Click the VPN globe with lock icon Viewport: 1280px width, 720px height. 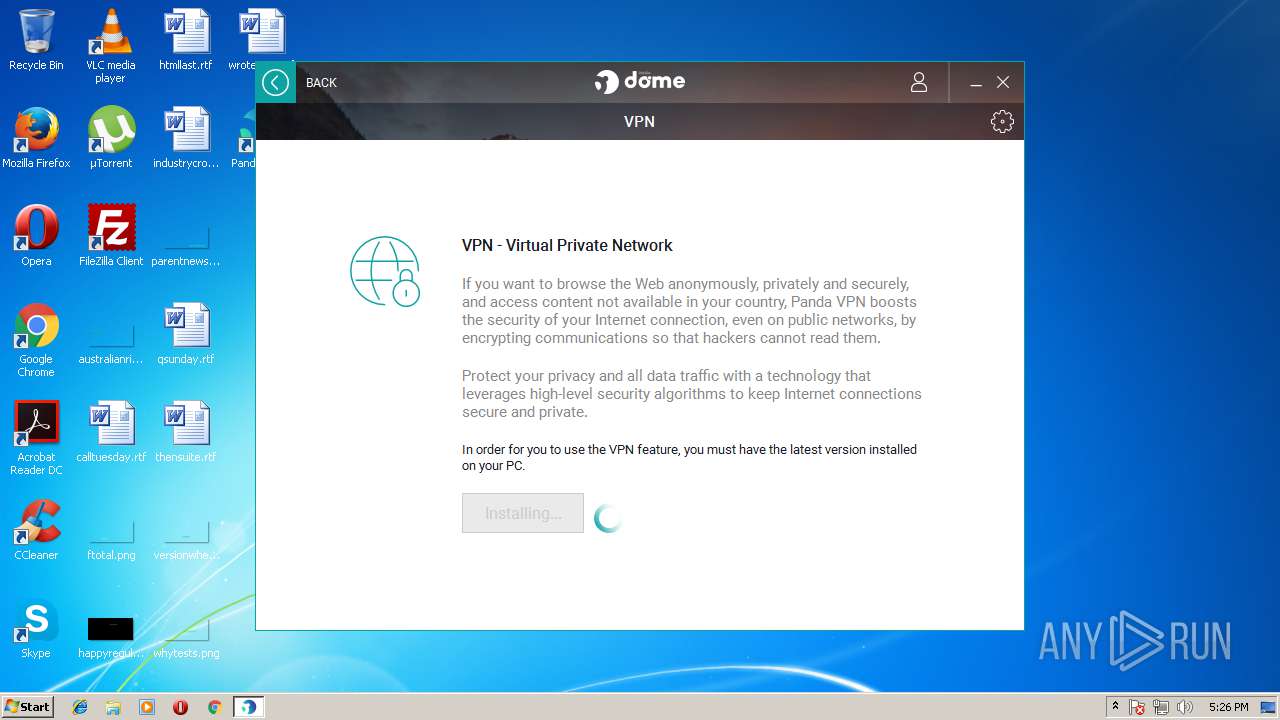tap(385, 271)
